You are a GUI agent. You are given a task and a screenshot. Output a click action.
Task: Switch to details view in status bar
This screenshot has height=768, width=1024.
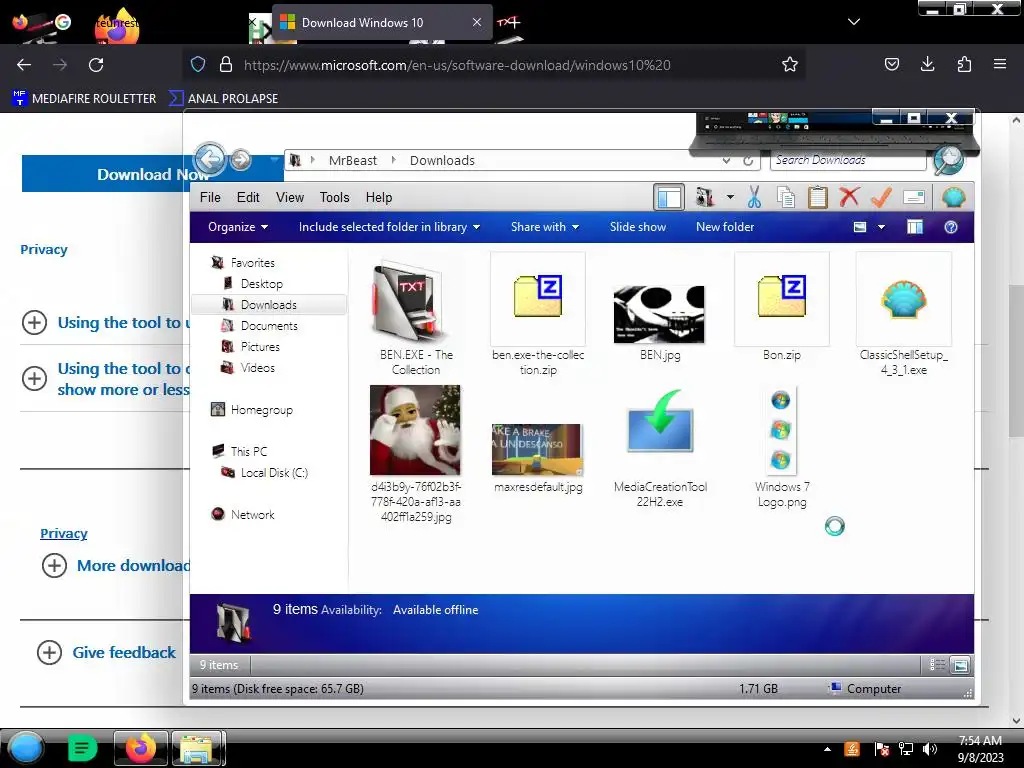[x=937, y=665]
